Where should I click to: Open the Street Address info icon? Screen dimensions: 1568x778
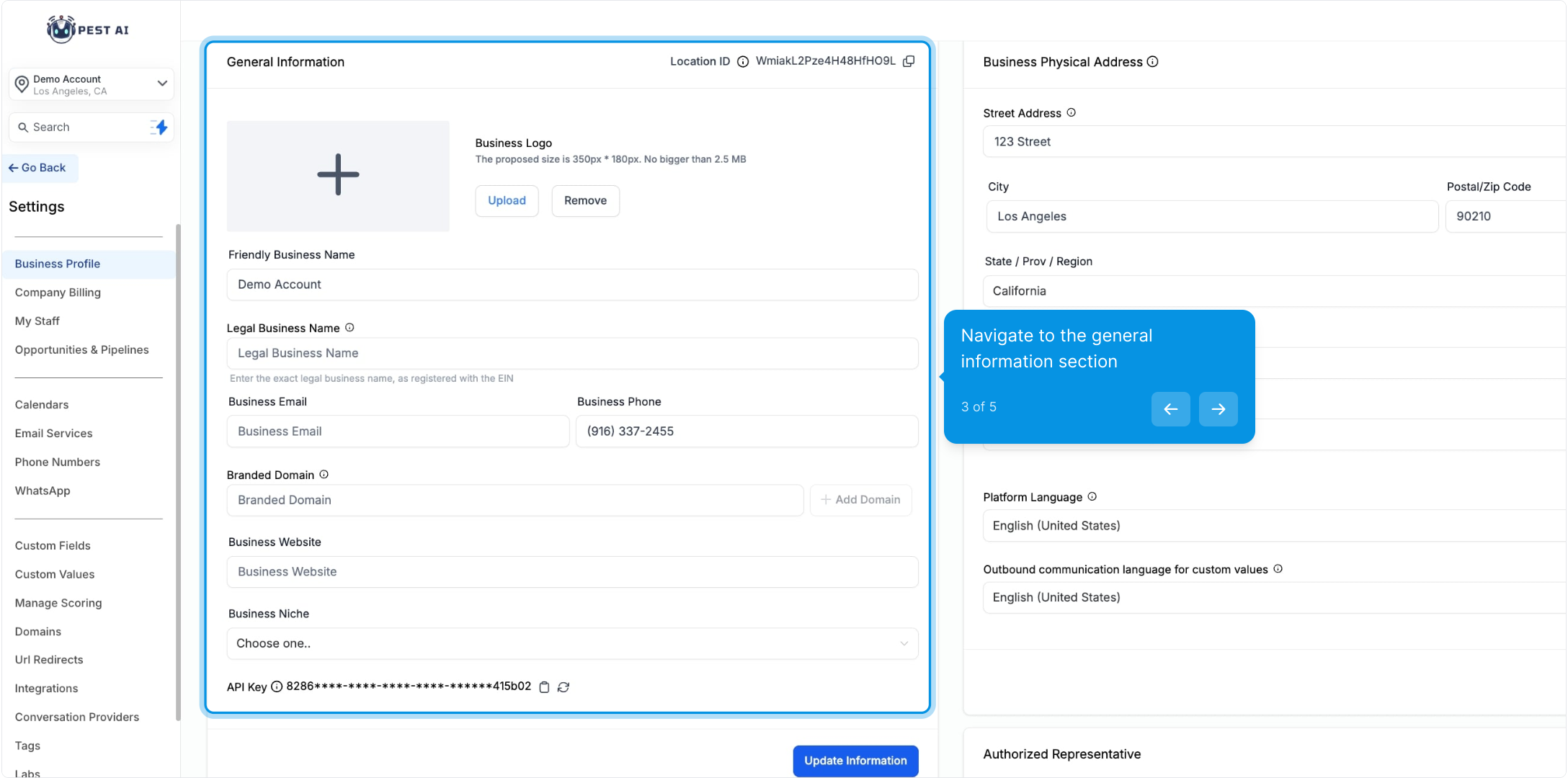1072,113
